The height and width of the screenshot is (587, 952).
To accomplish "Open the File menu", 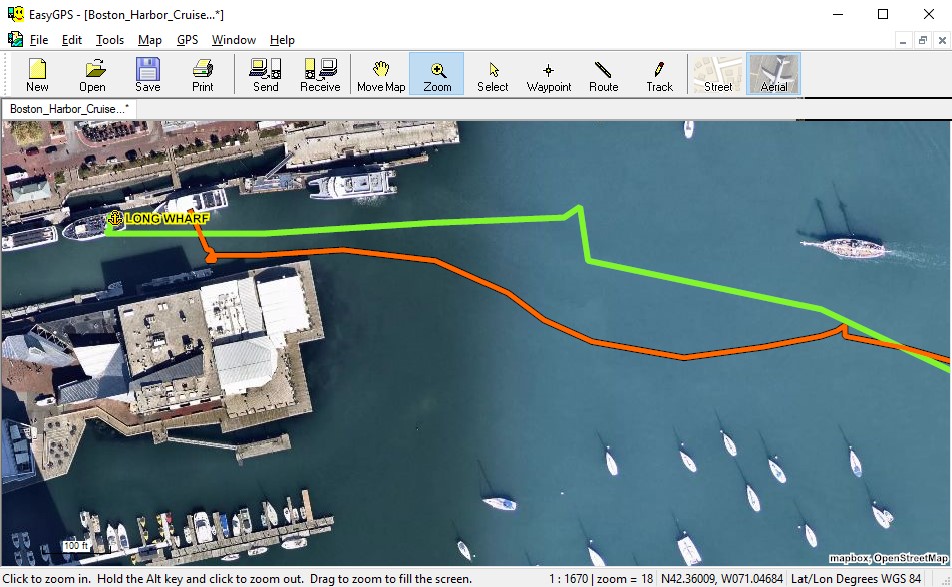I will pyautogui.click(x=39, y=40).
